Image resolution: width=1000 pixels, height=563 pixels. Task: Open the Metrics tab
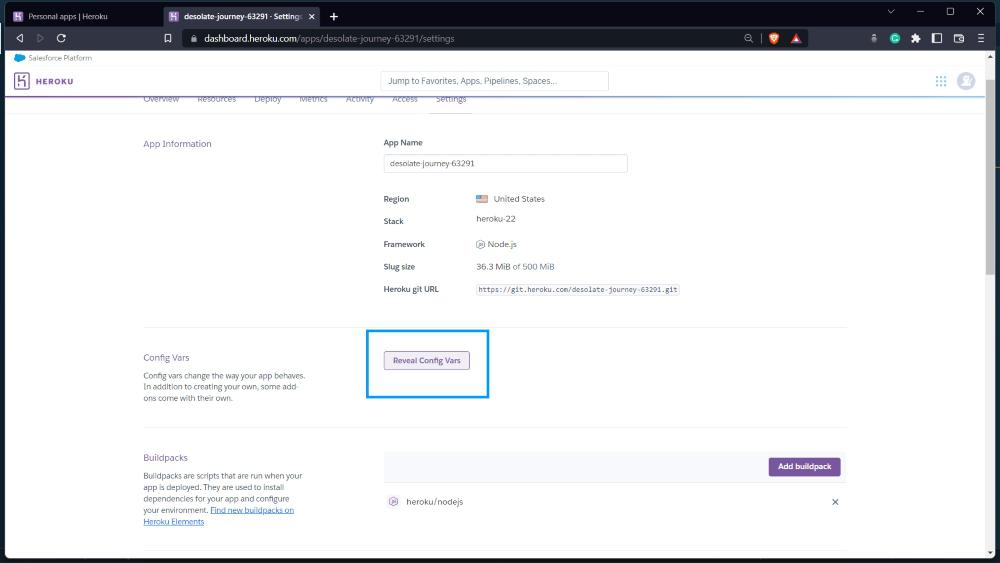coord(313,99)
